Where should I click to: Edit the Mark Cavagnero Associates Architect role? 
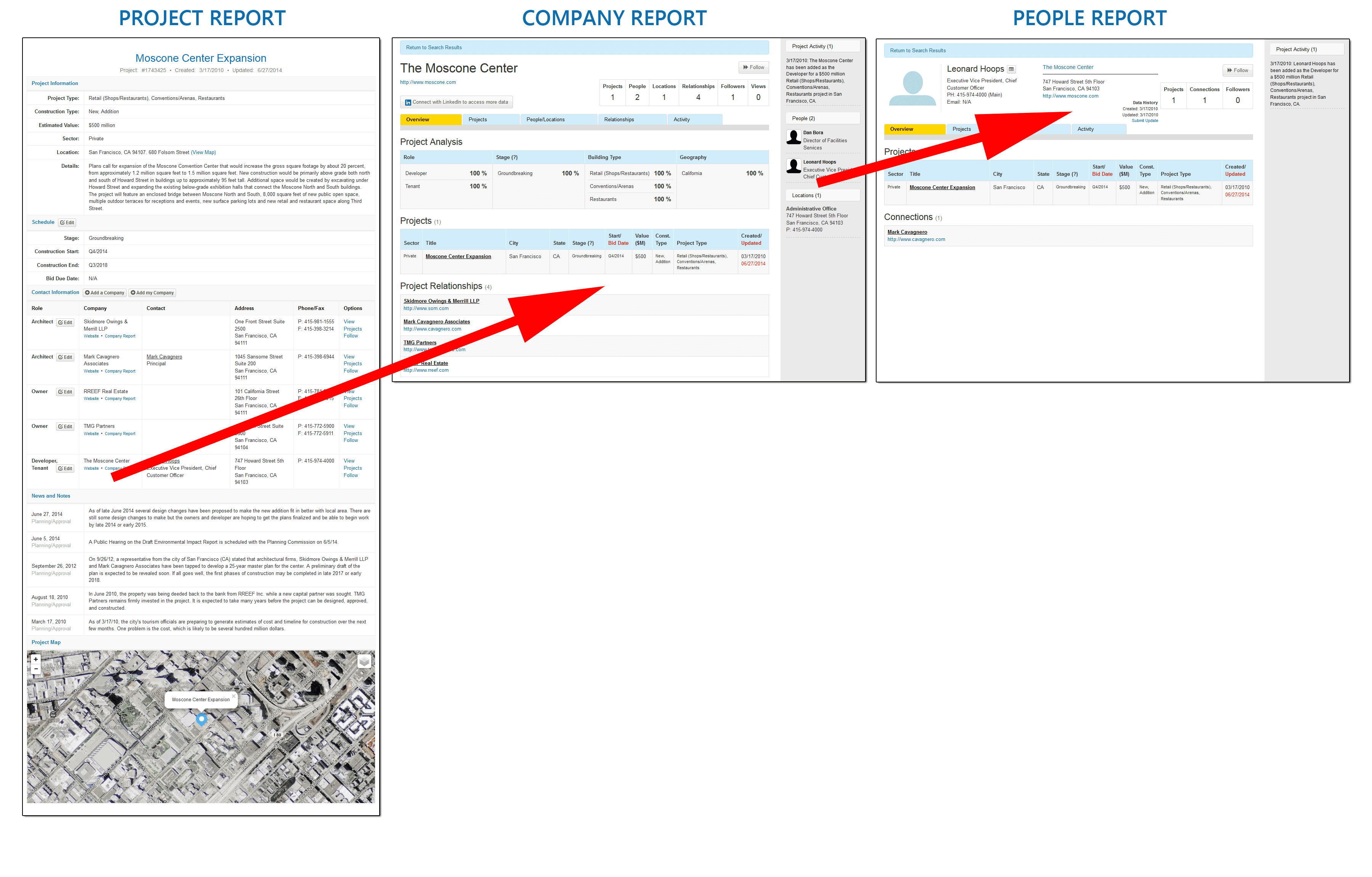pyautogui.click(x=65, y=357)
